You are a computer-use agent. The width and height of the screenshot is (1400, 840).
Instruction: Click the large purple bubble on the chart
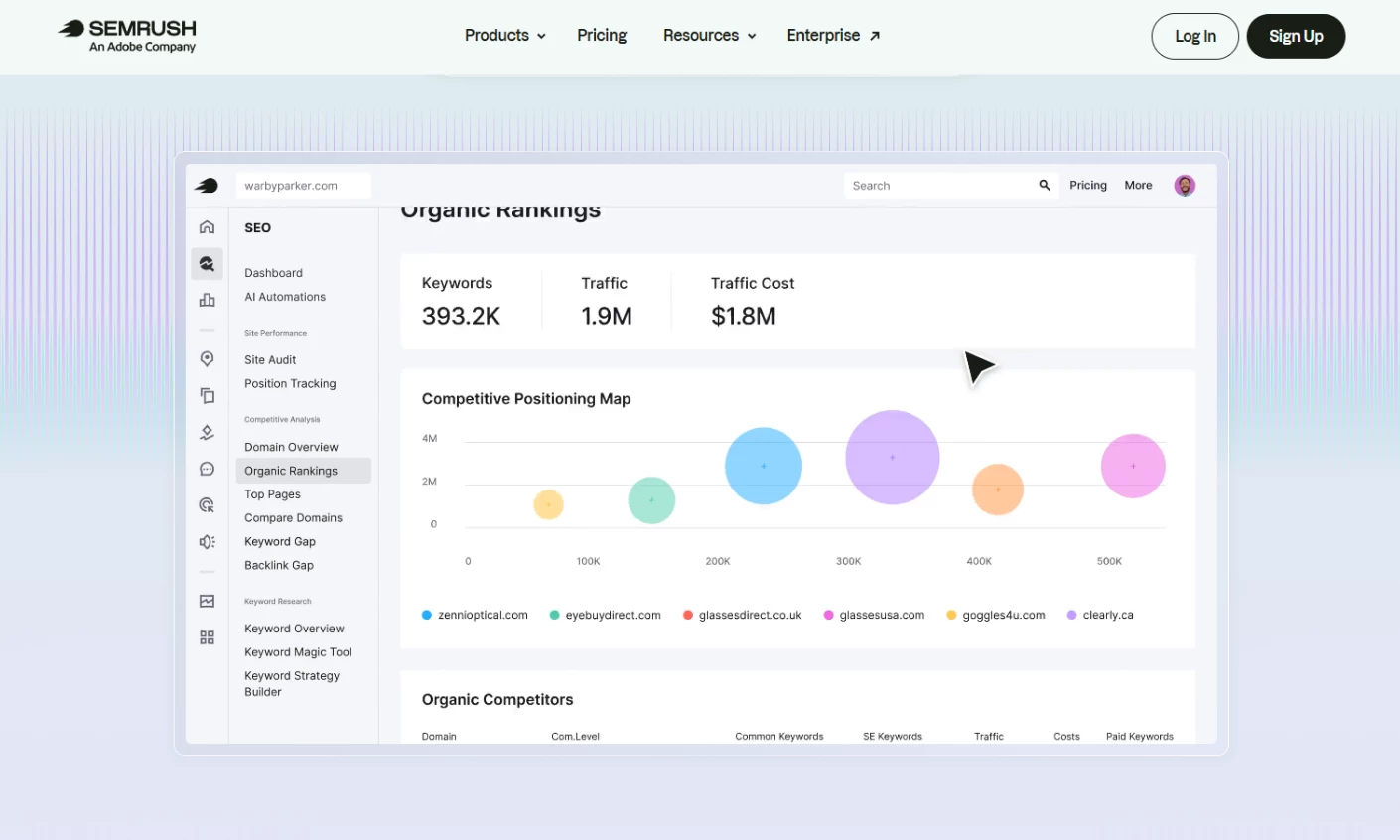(892, 458)
